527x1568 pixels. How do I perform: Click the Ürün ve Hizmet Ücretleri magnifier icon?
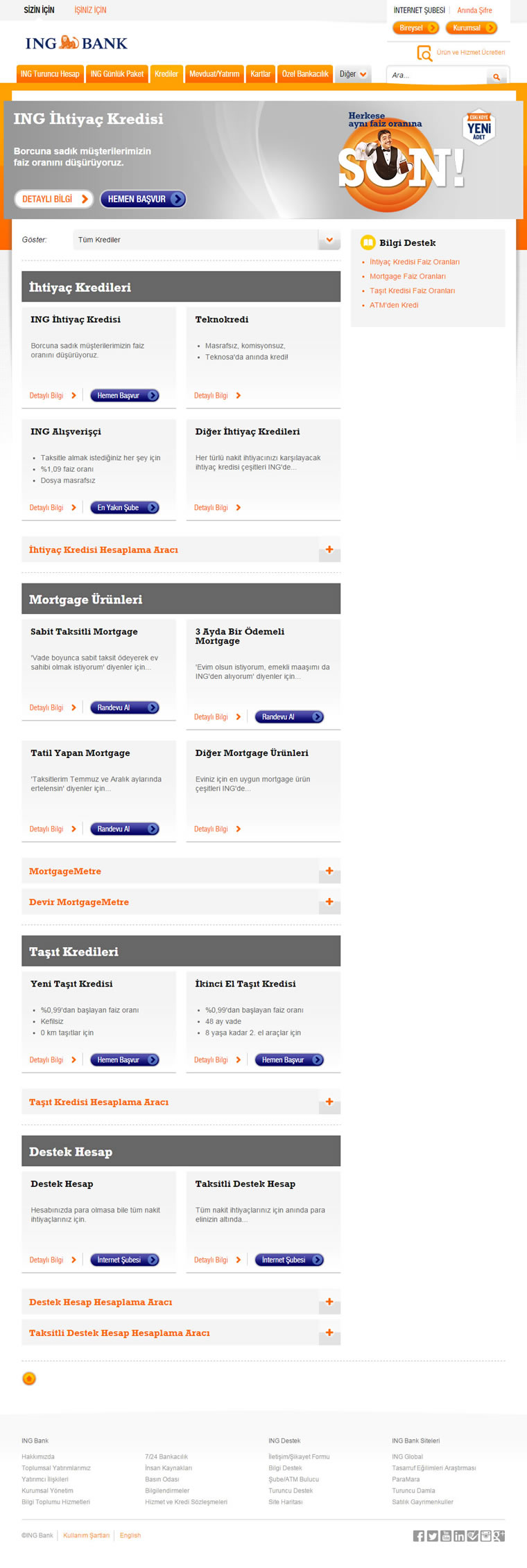tap(424, 53)
